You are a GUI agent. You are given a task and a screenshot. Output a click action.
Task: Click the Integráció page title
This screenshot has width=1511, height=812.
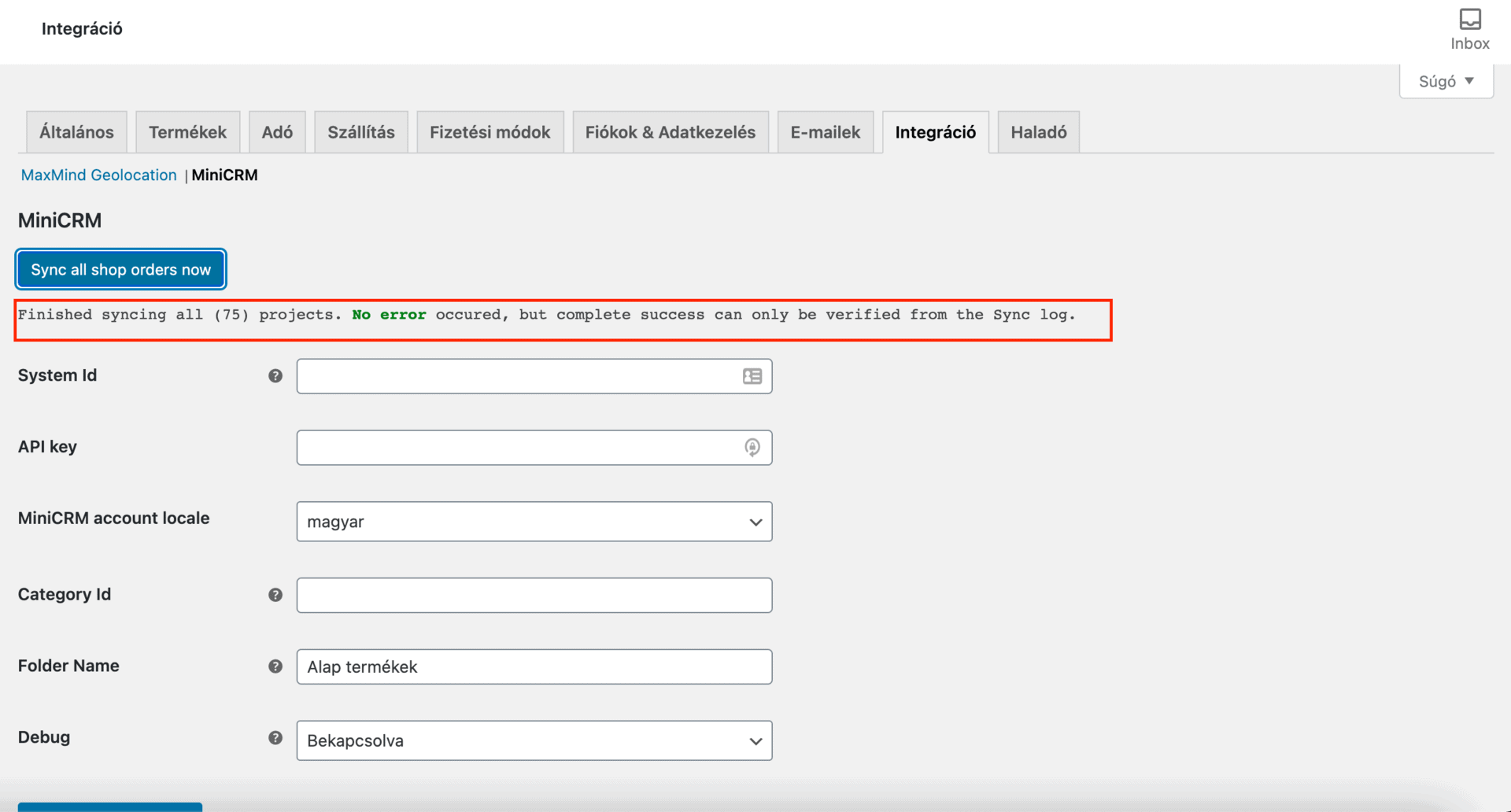(x=82, y=29)
